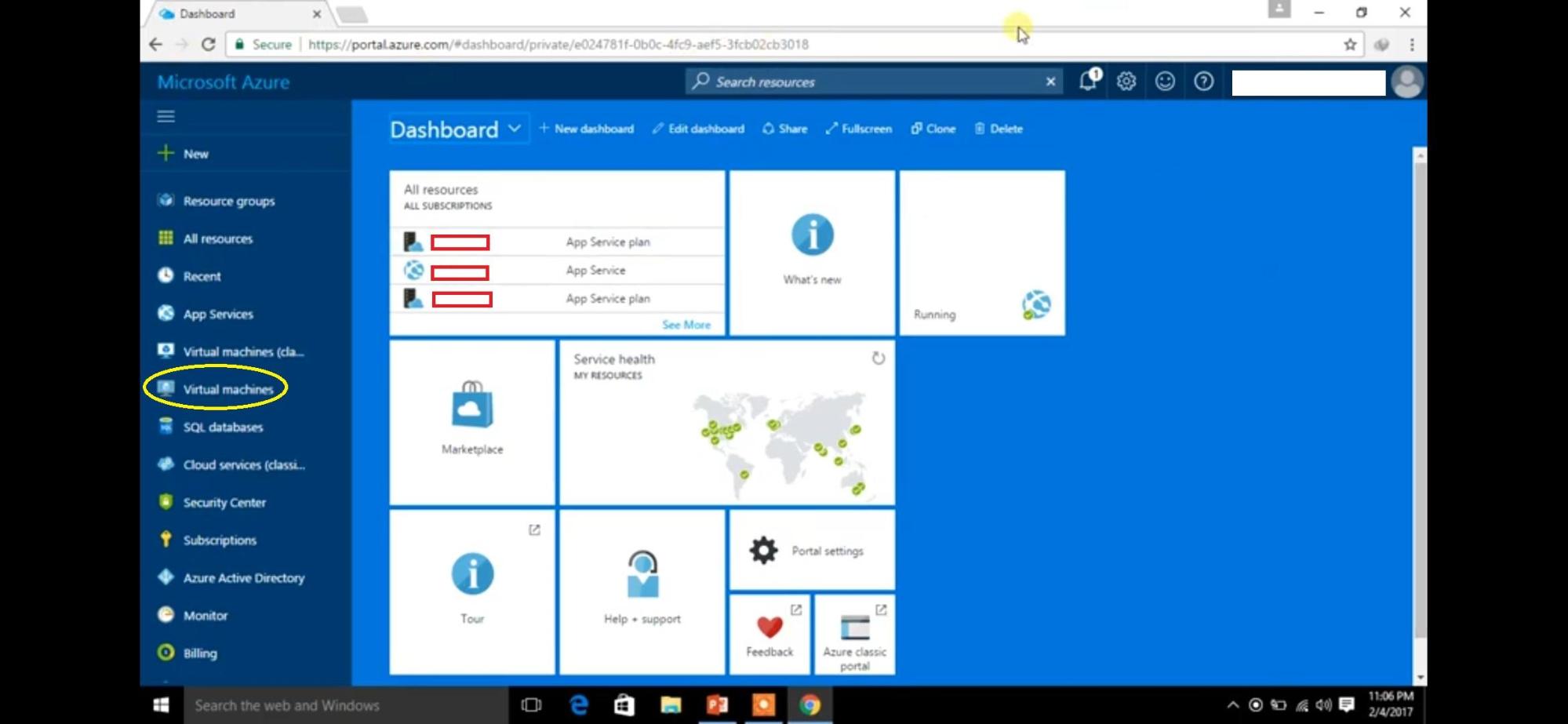Delete the dashboard
Viewport: 1568px width, 724px height.
(999, 129)
